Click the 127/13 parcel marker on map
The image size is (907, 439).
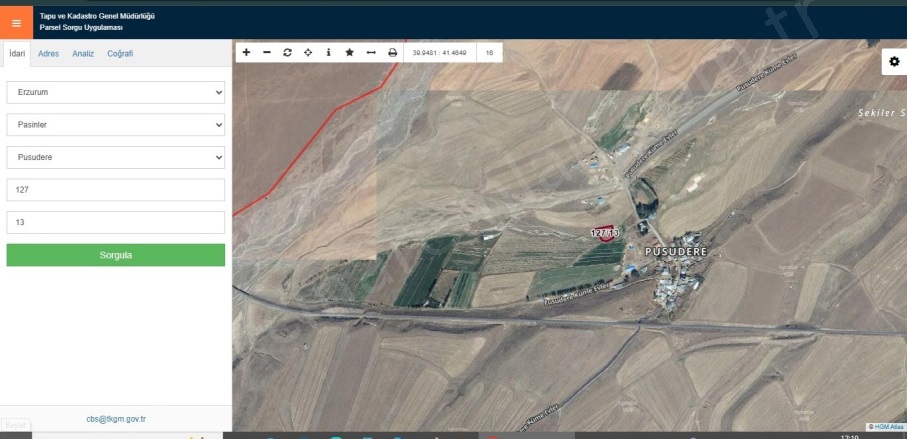604,232
